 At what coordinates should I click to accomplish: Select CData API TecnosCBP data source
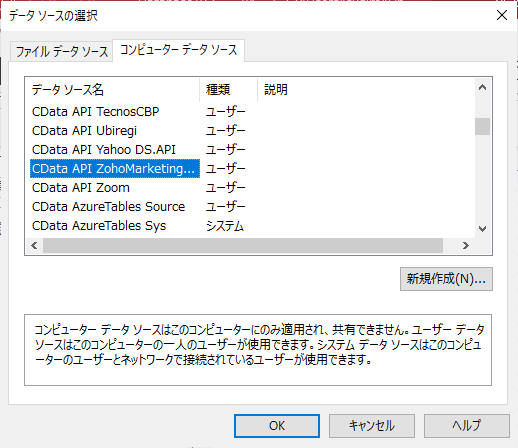pos(95,111)
